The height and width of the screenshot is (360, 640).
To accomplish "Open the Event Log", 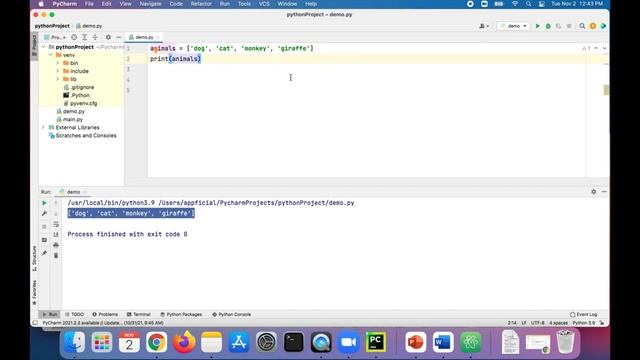I will 584,315.
